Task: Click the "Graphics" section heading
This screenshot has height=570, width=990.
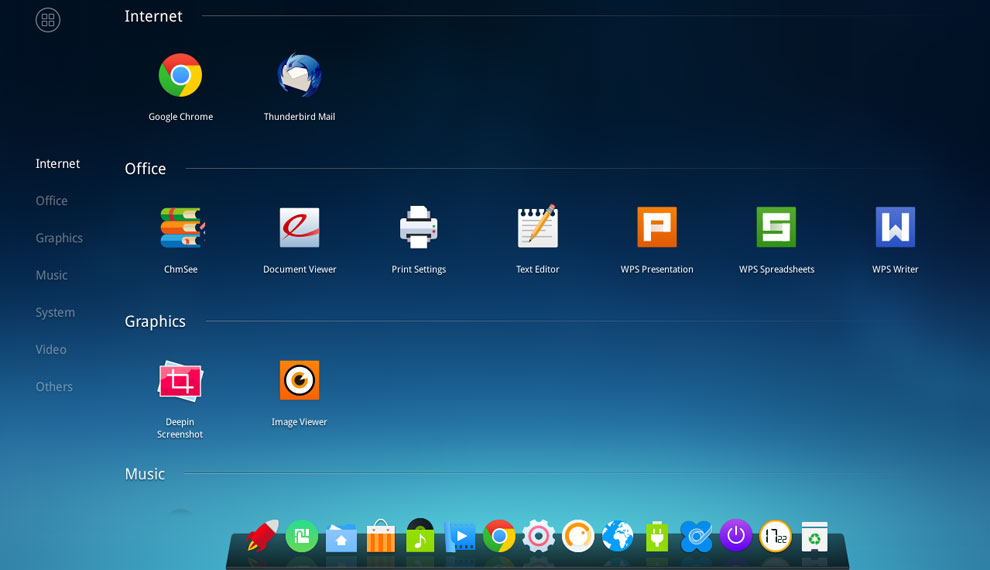Action: [155, 321]
